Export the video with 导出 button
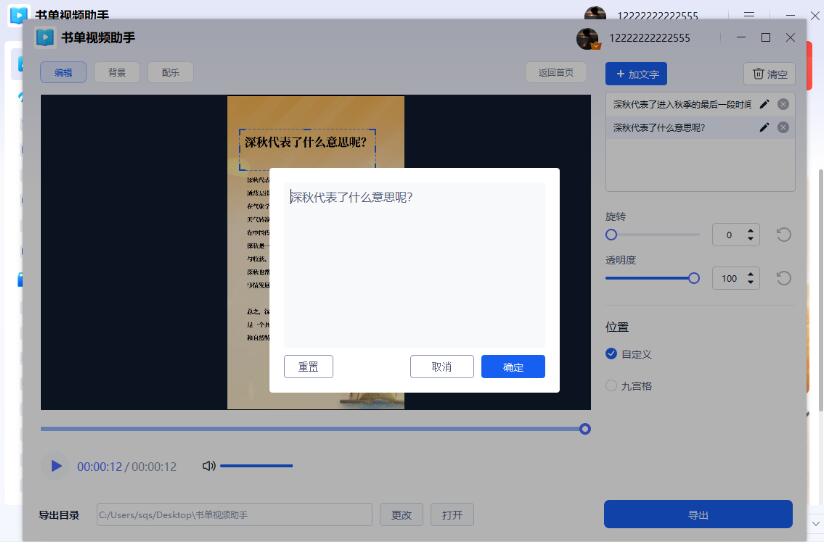Screen dimensions: 824x550 click(698, 514)
